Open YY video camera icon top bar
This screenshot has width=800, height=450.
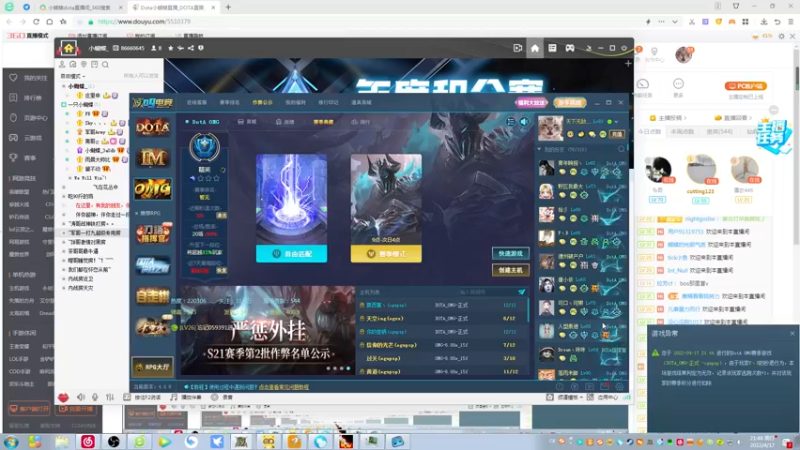[x=517, y=48]
